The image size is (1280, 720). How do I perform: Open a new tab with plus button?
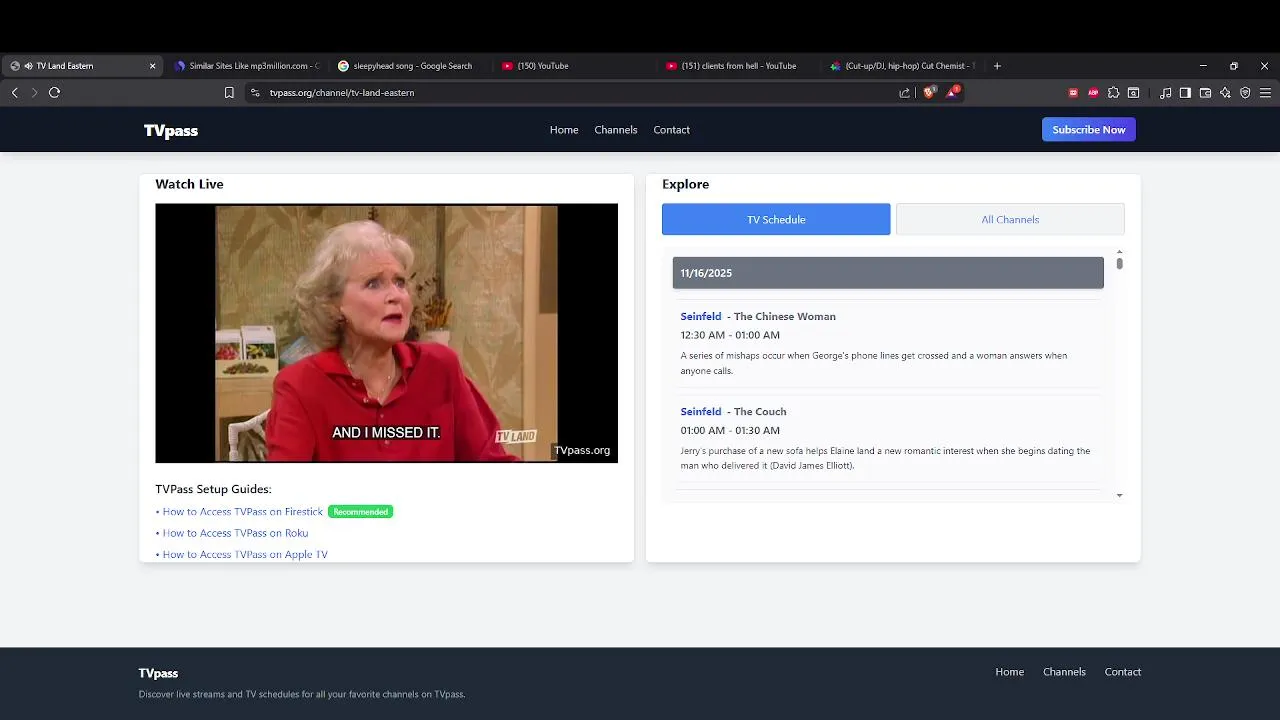pyautogui.click(x=997, y=66)
